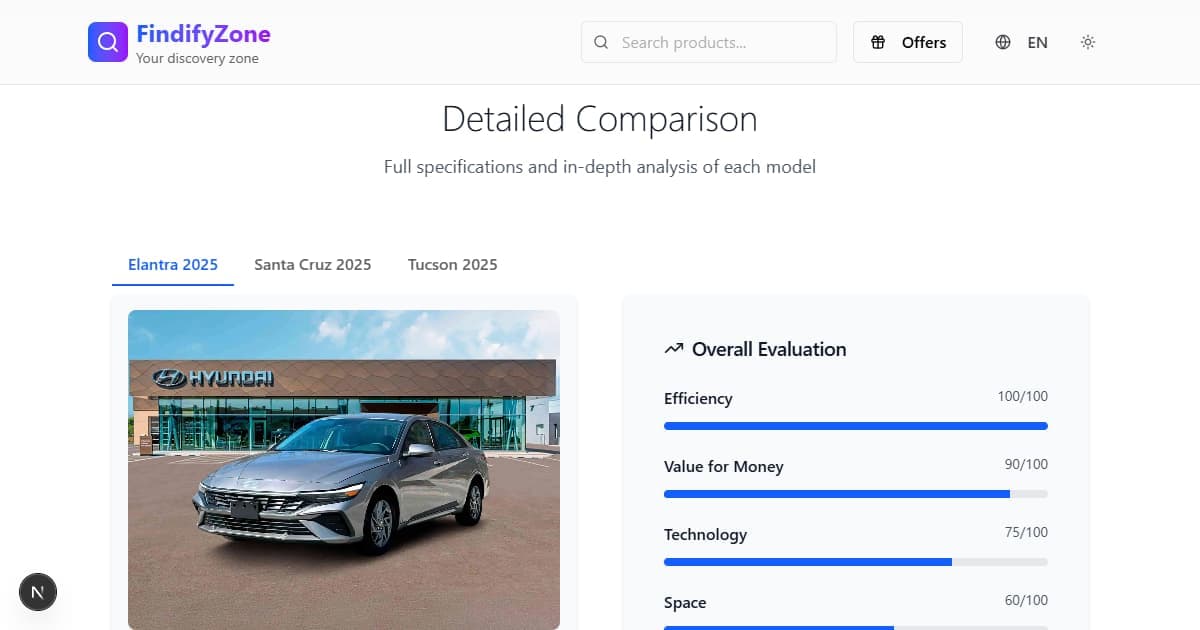Screen dimensions: 1200x630
Task: Select the Elantra 2025 tab
Action: [173, 265]
